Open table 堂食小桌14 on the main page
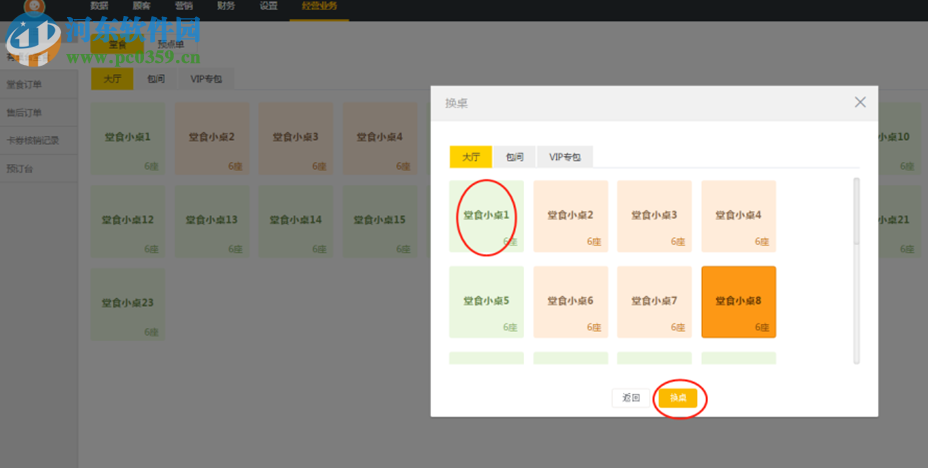Viewport: 928px width, 468px height. (x=296, y=221)
